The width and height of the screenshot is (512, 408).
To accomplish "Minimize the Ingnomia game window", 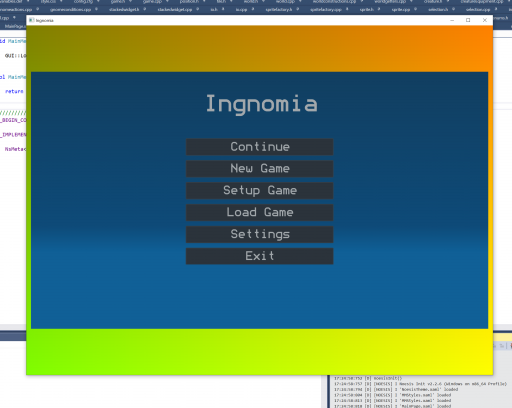I will 452,20.
